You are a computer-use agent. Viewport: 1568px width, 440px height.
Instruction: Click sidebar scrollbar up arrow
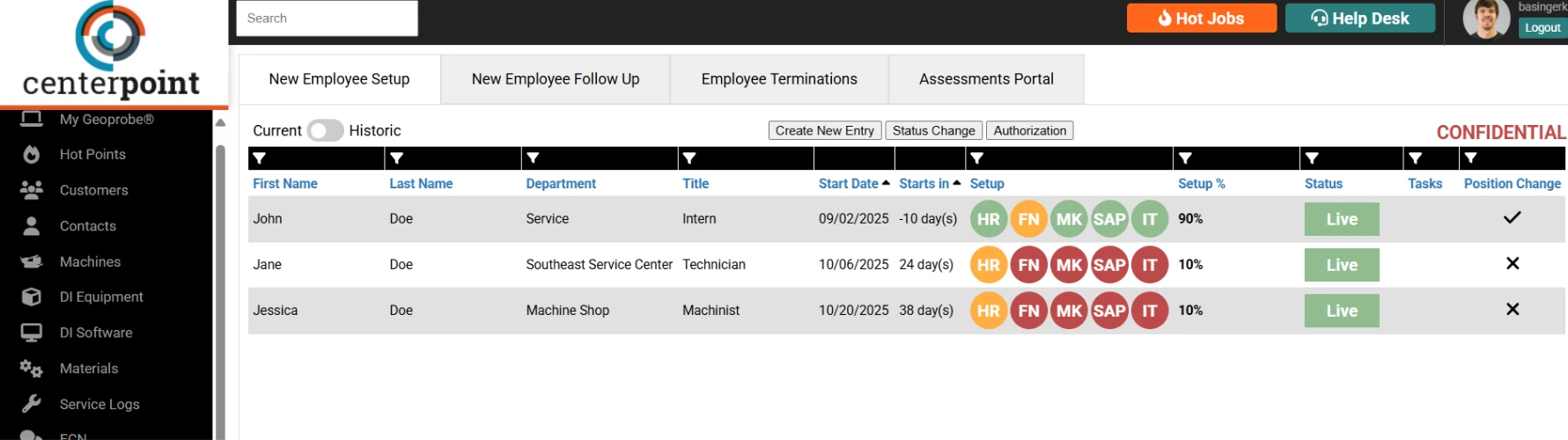(x=220, y=122)
